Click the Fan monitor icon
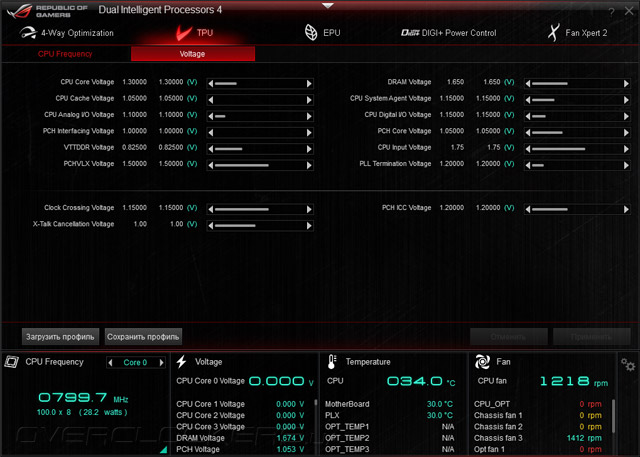This screenshot has height=457, width=640. (482, 362)
